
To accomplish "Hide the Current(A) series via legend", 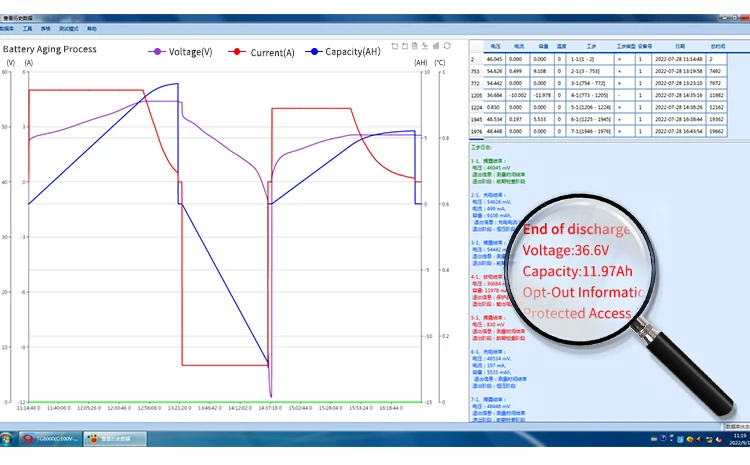I will [x=261, y=52].
